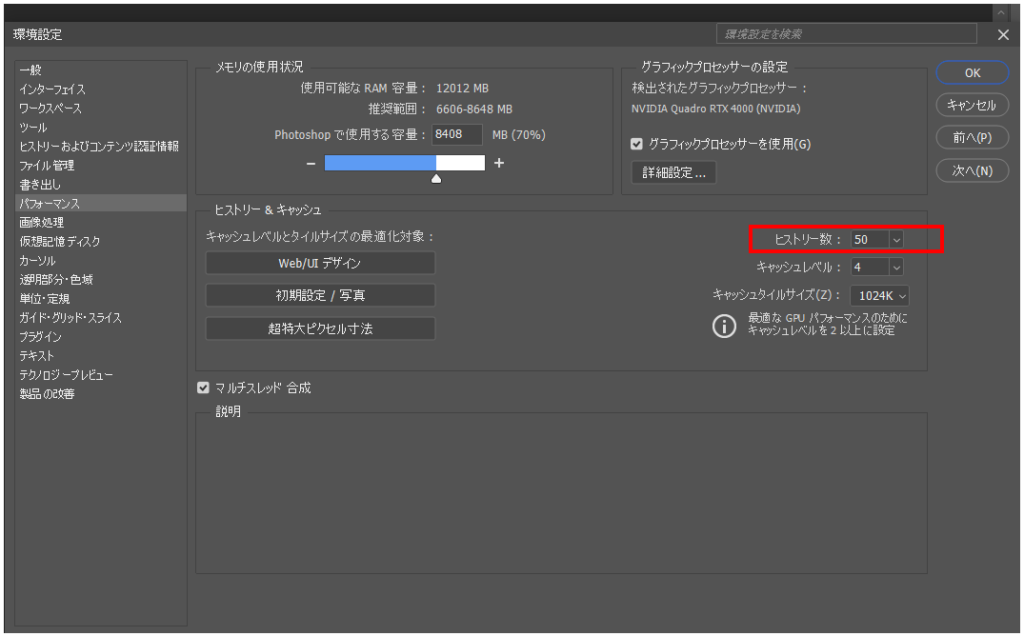This screenshot has height=636, width=1024.
Task: Click the ヒストリー数 value field showing 50
Action: click(x=870, y=240)
